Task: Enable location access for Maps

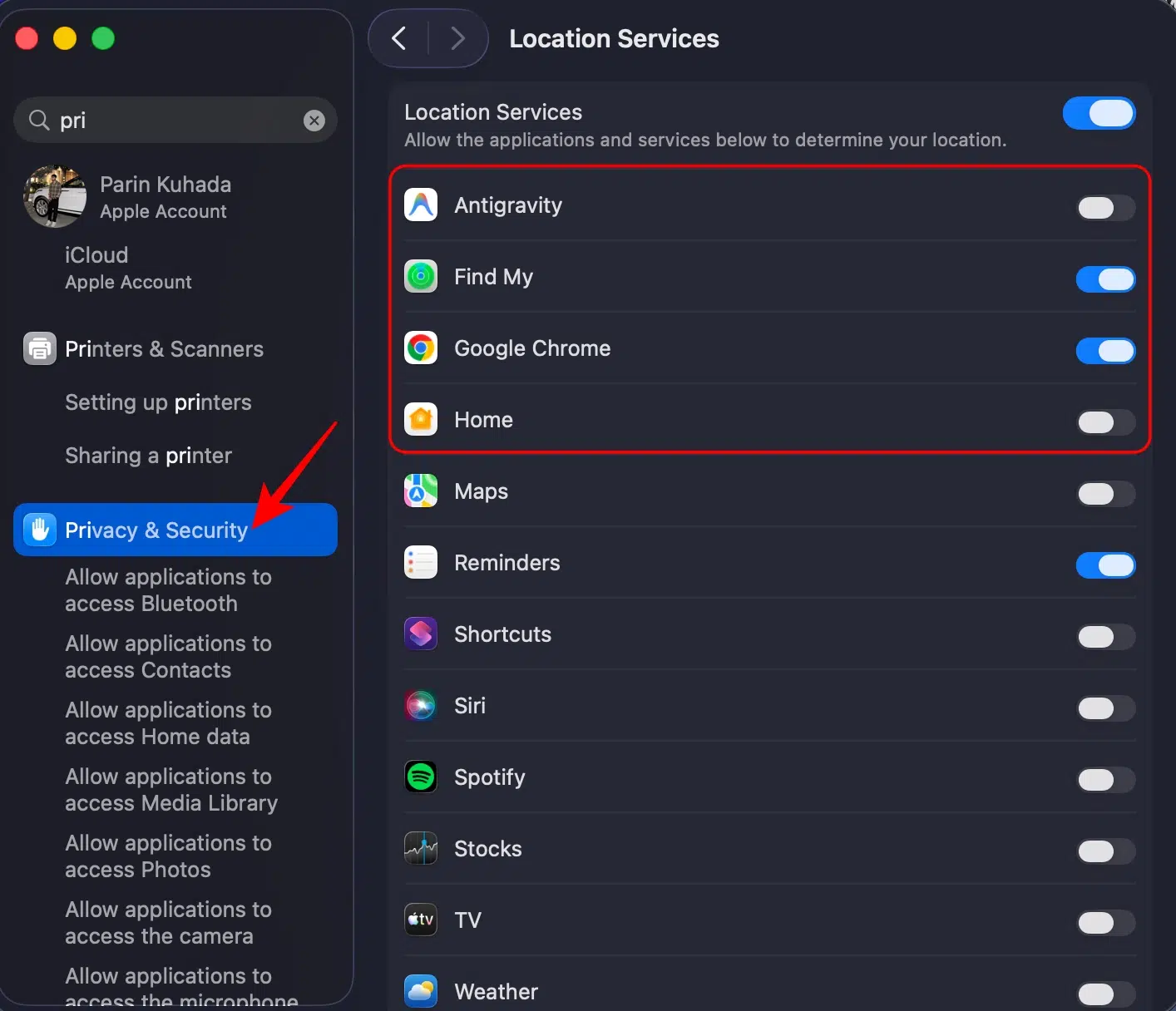Action: 1106,494
